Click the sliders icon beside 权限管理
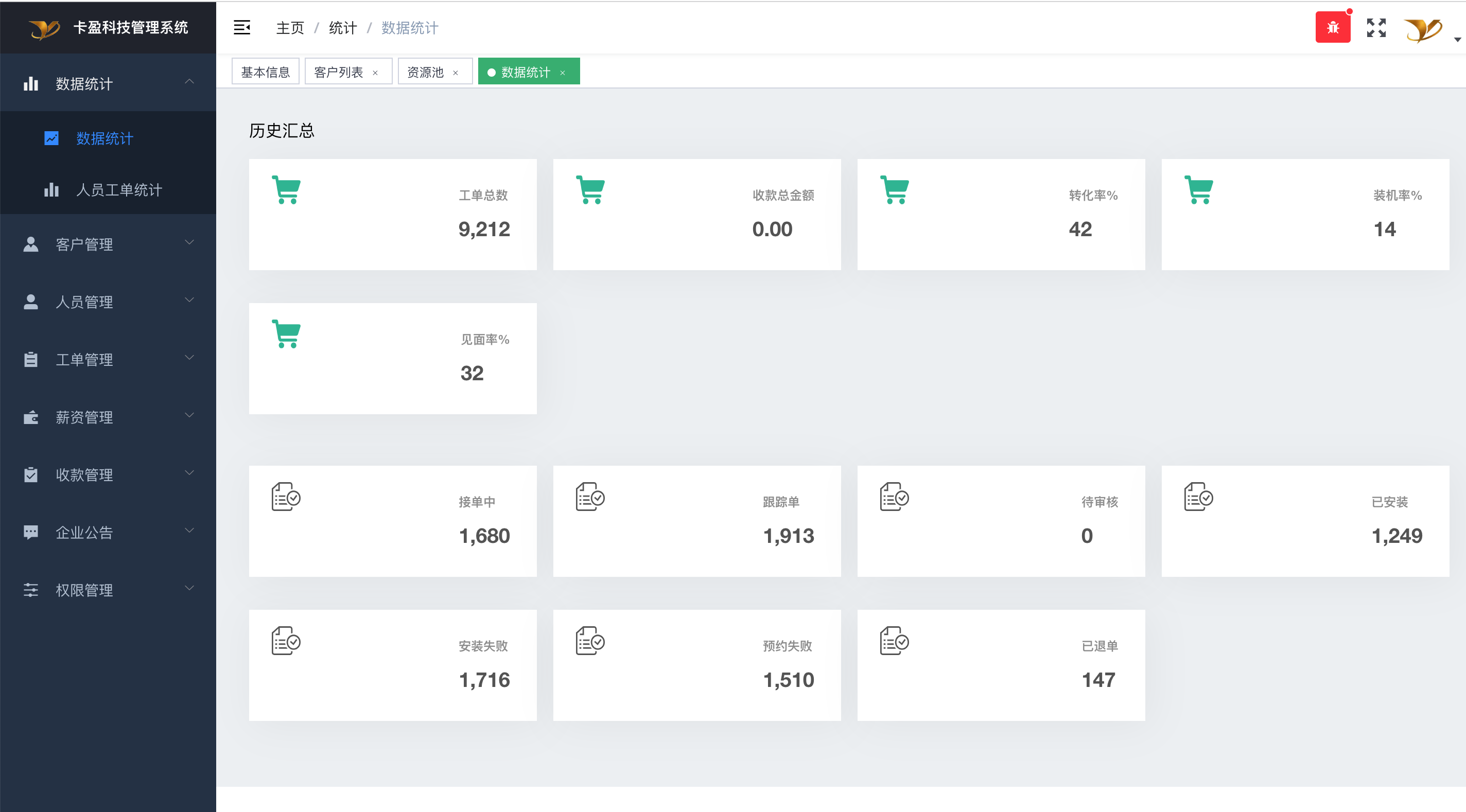The height and width of the screenshot is (812, 1466). pyautogui.click(x=31, y=590)
